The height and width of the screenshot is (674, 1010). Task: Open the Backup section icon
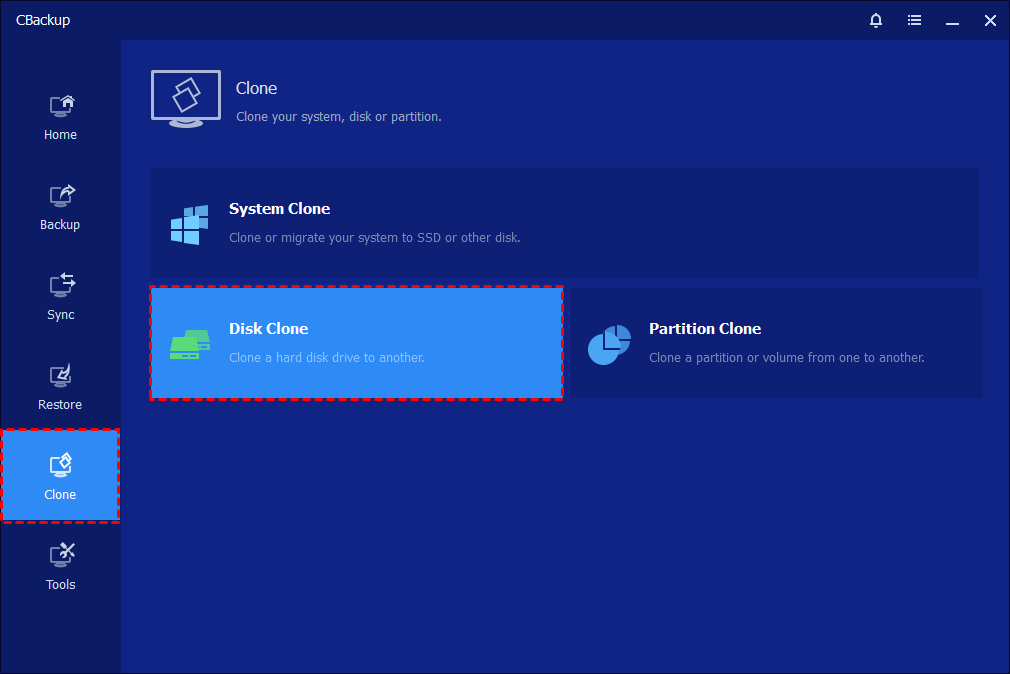[x=61, y=196]
